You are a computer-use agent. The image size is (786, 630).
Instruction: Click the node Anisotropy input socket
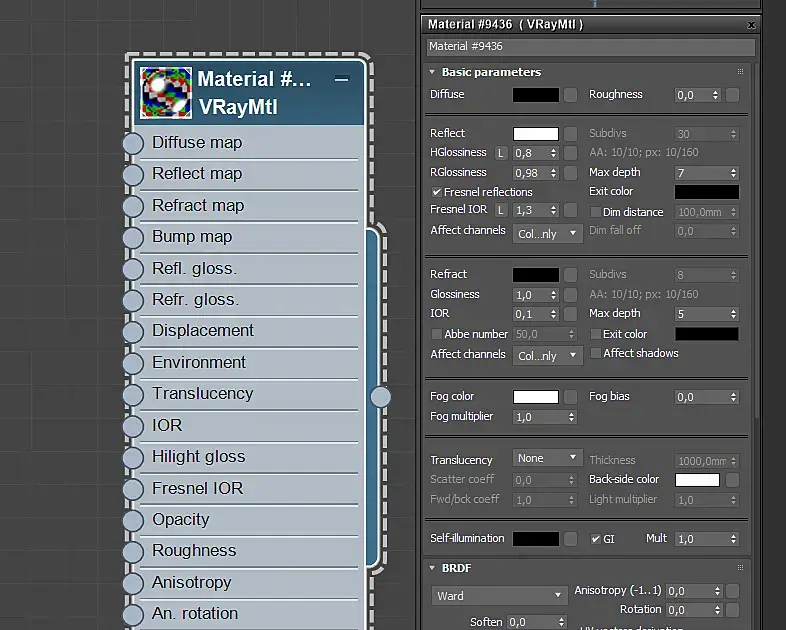(133, 583)
